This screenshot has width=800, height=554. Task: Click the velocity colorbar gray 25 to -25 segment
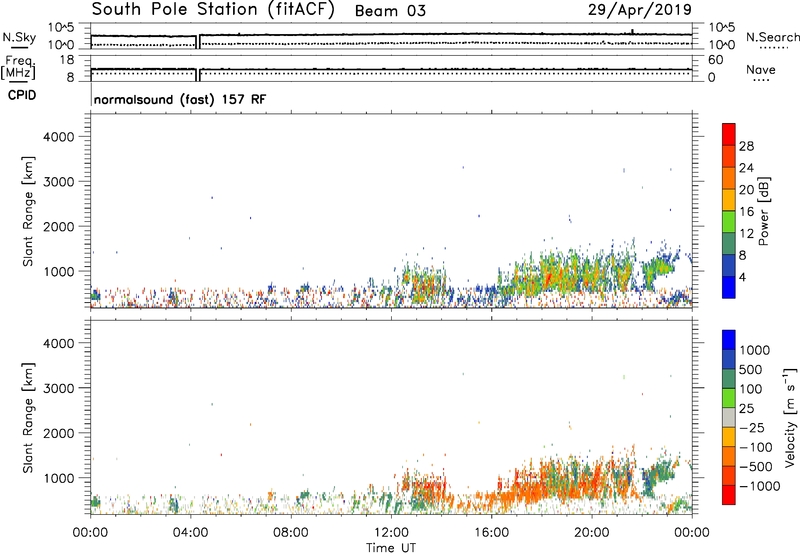pos(729,418)
